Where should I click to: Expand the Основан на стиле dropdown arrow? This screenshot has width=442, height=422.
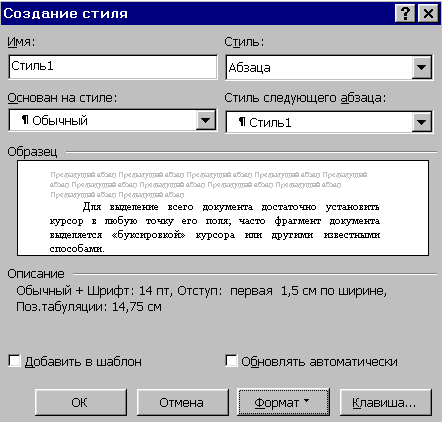click(x=206, y=120)
